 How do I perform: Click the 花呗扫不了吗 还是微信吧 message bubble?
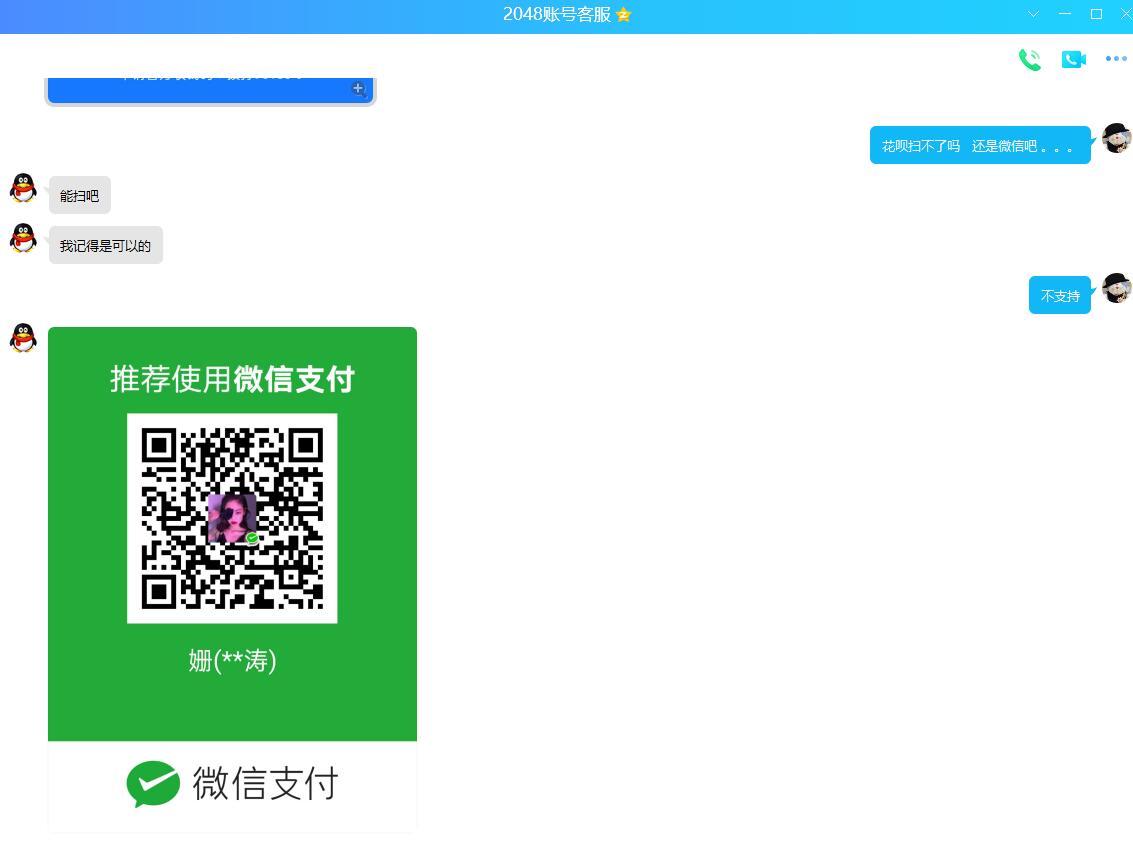click(980, 145)
